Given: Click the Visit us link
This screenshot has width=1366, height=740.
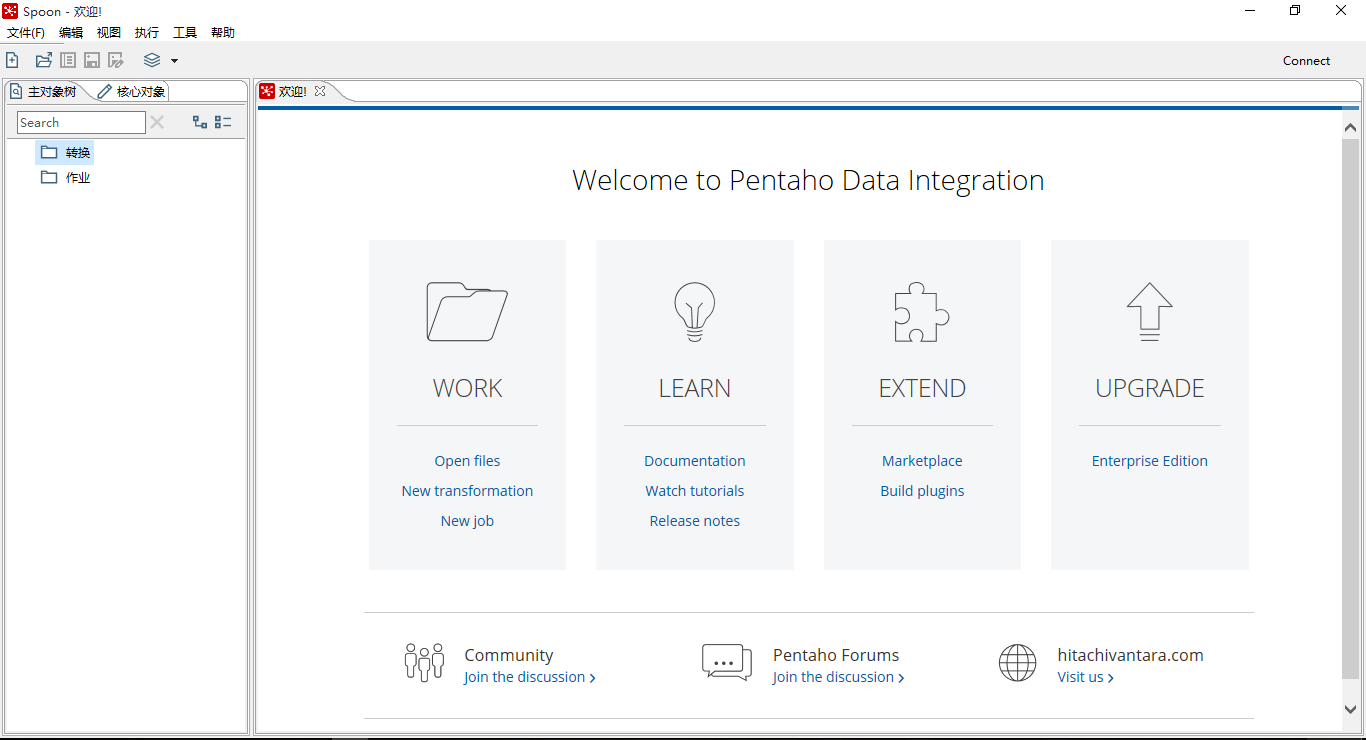Looking at the screenshot, I should tap(1085, 677).
